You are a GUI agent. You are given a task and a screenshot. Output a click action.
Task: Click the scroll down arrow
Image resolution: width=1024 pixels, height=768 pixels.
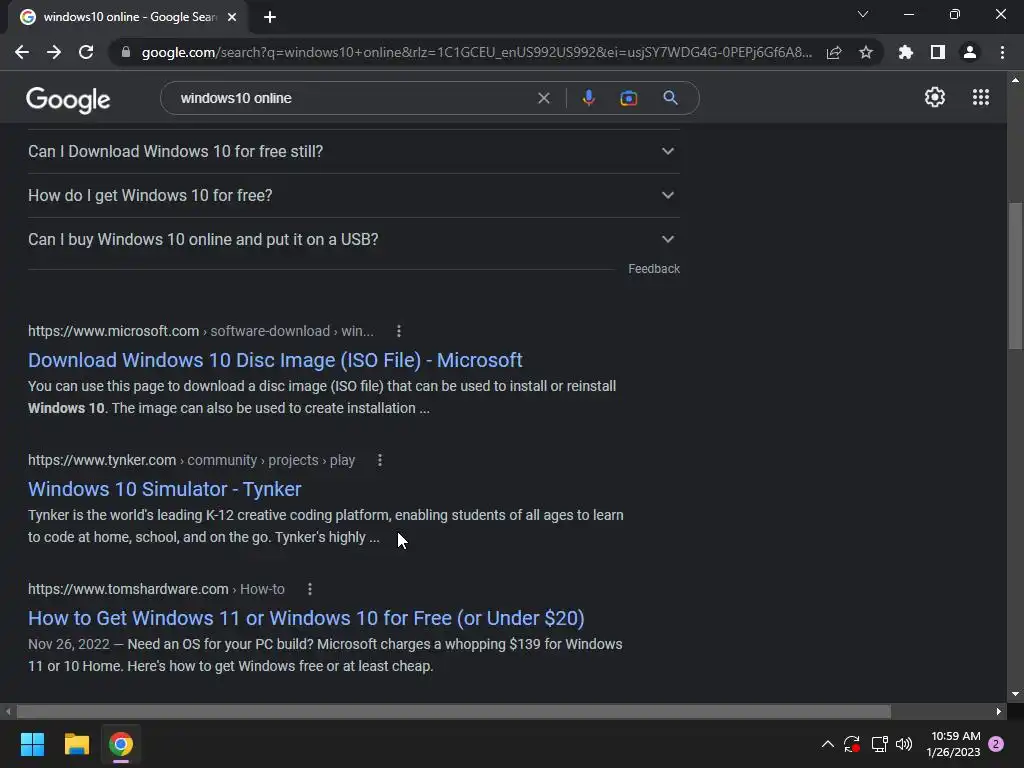click(1015, 694)
